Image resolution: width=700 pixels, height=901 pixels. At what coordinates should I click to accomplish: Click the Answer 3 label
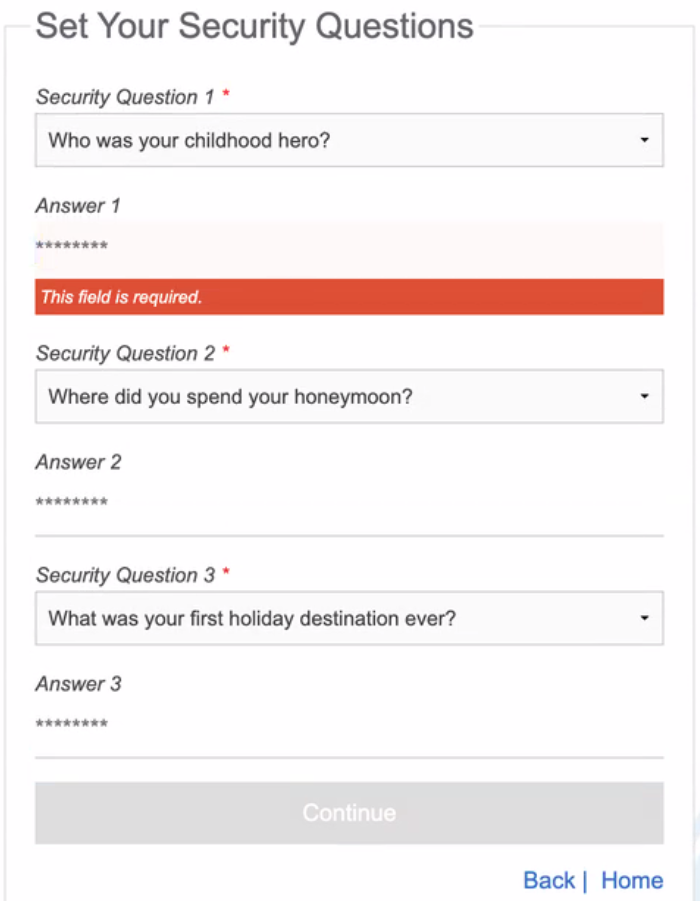(78, 684)
